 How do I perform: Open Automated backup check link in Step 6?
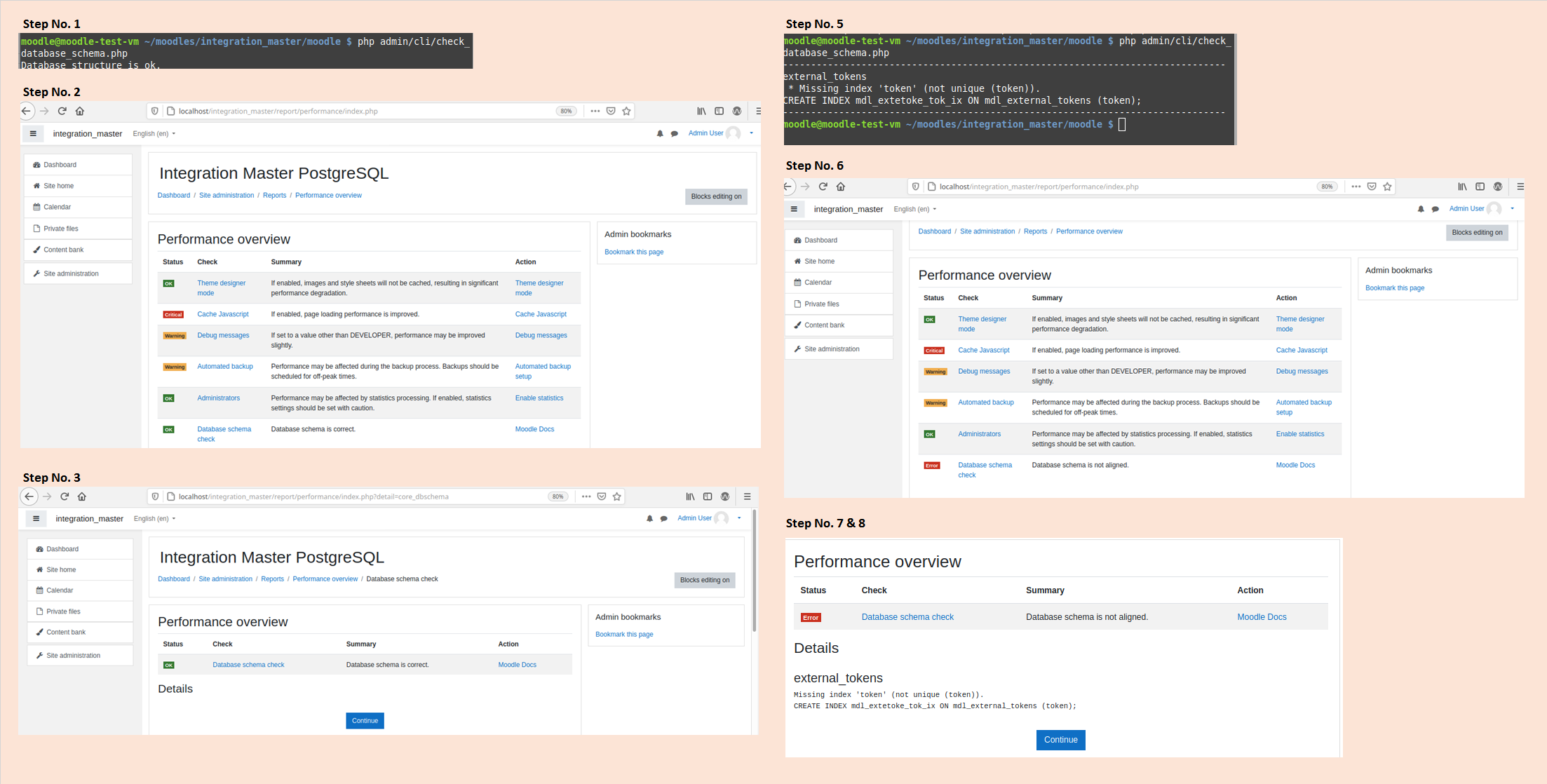[985, 403]
